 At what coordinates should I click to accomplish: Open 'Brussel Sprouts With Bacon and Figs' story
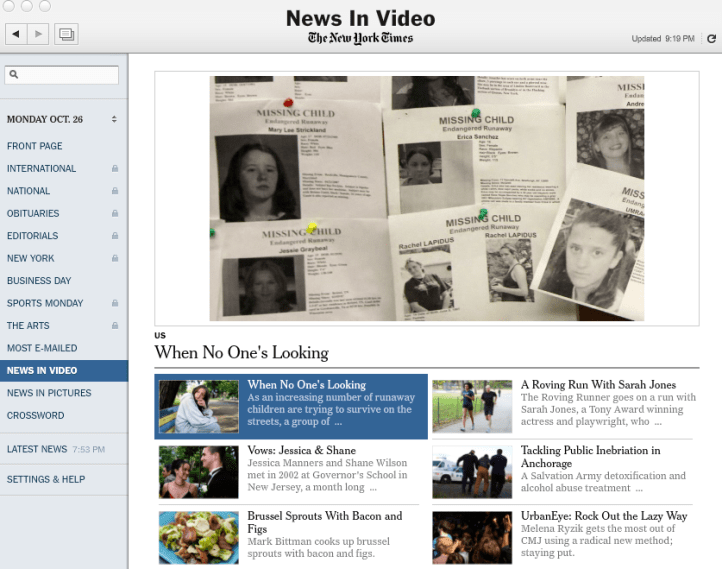[325, 522]
